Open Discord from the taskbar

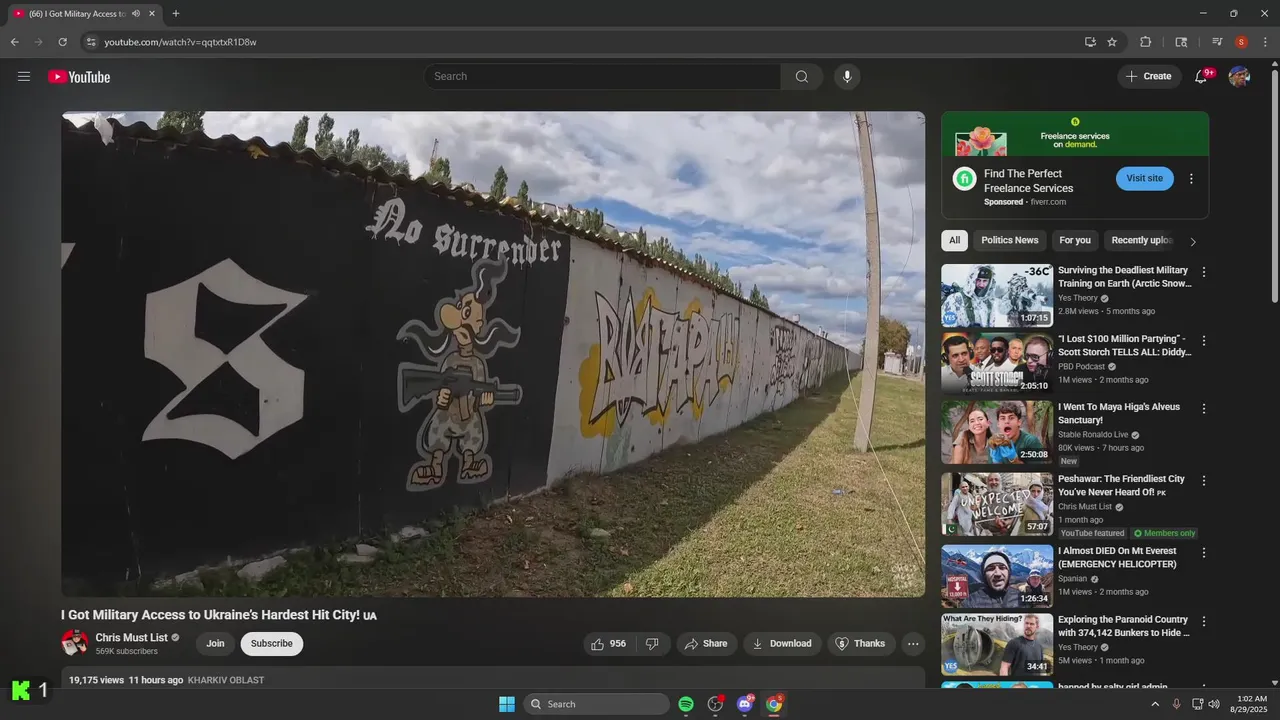pyautogui.click(x=745, y=704)
